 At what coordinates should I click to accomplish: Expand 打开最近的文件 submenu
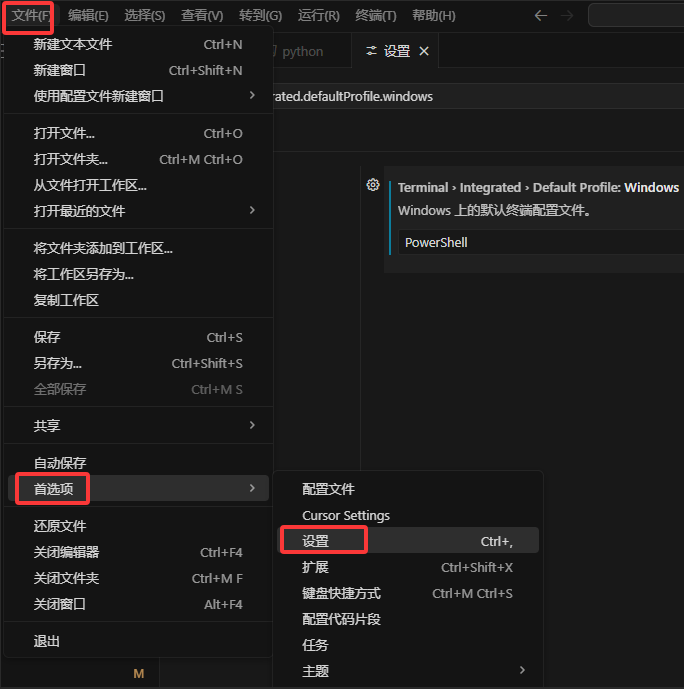click(138, 211)
